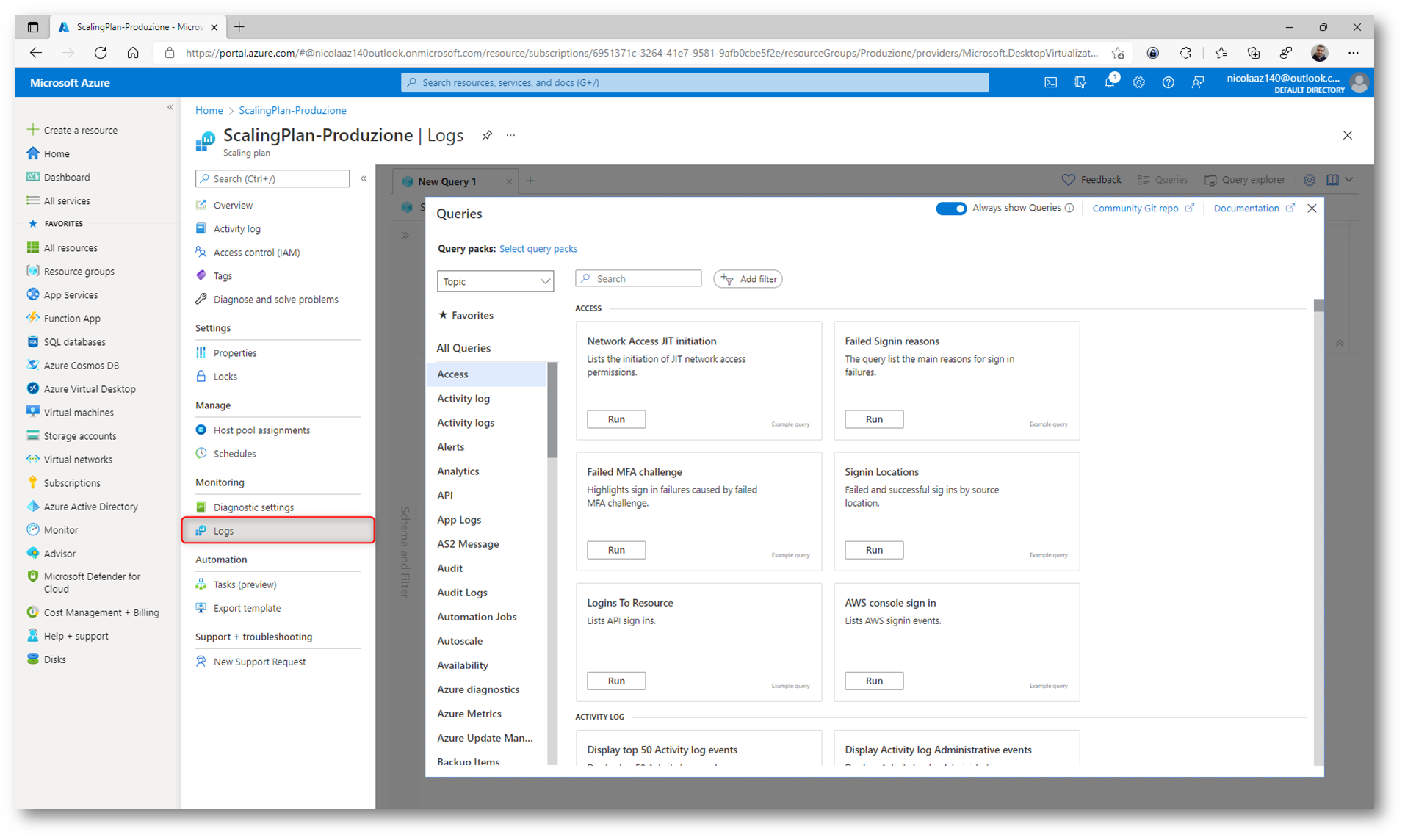Open Select query packs link

(x=538, y=249)
